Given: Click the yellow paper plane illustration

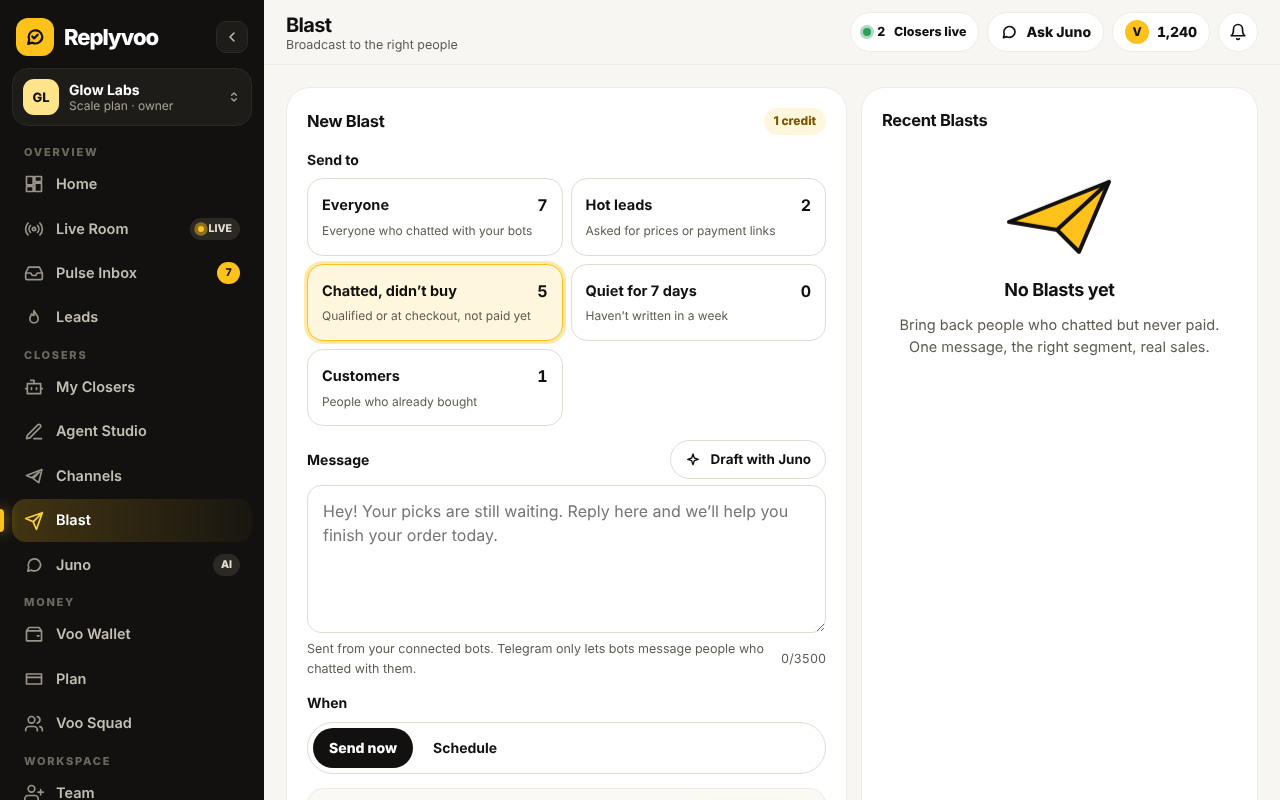Looking at the screenshot, I should (x=1059, y=216).
